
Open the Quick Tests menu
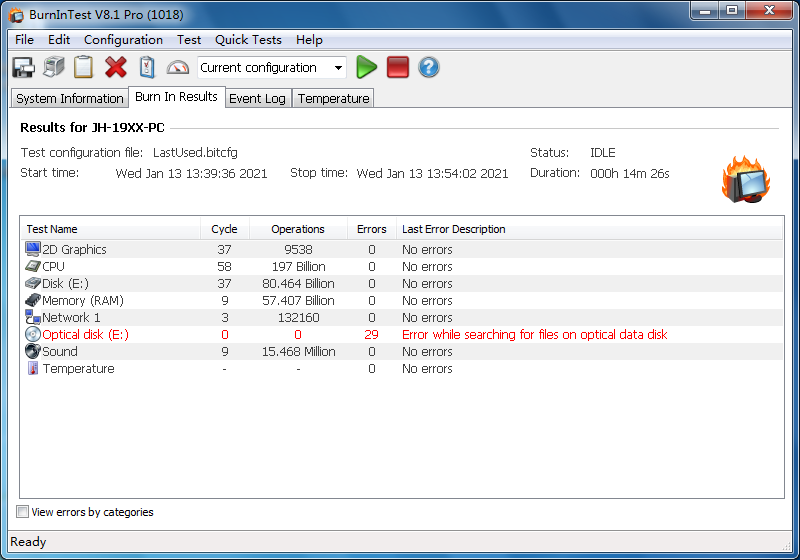pos(248,40)
